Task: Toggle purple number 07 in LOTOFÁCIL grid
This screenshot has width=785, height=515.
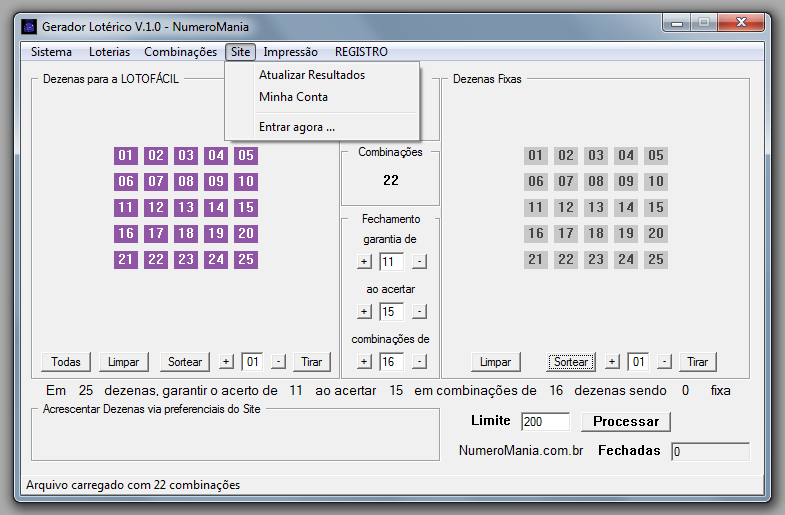Action: tap(156, 181)
